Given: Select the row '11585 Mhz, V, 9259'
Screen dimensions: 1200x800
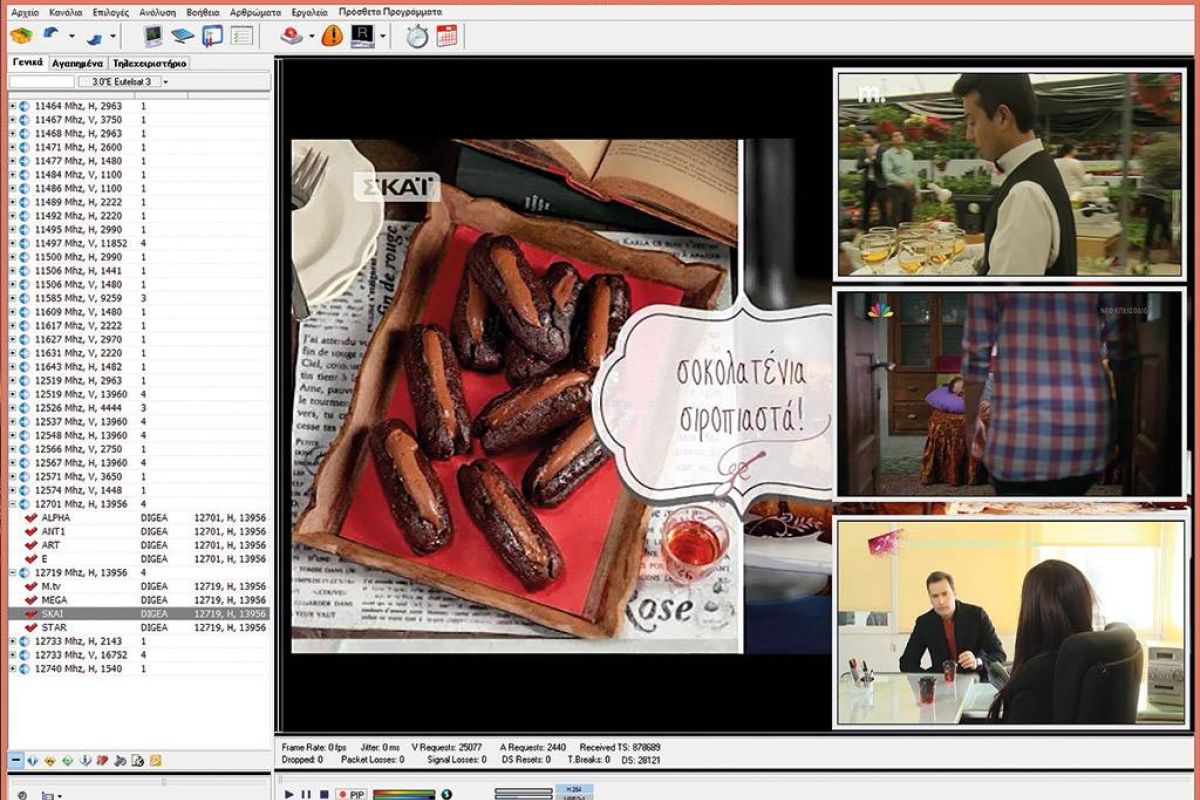Looking at the screenshot, I should tap(138, 298).
